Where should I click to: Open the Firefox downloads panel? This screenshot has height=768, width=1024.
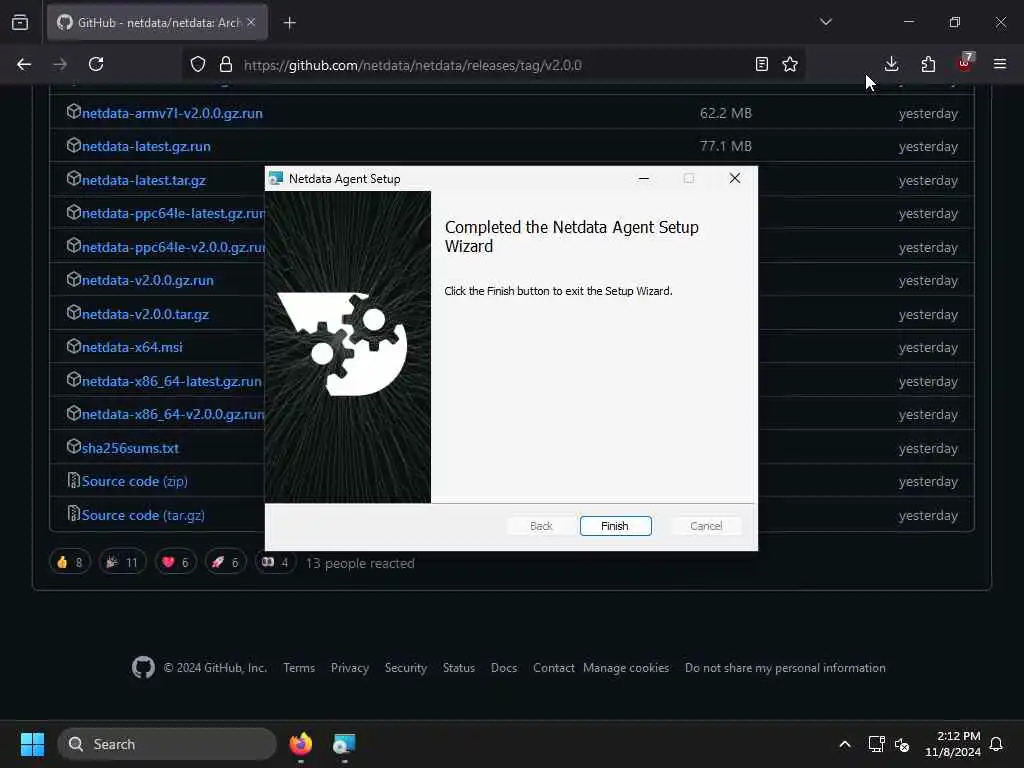tap(891, 64)
